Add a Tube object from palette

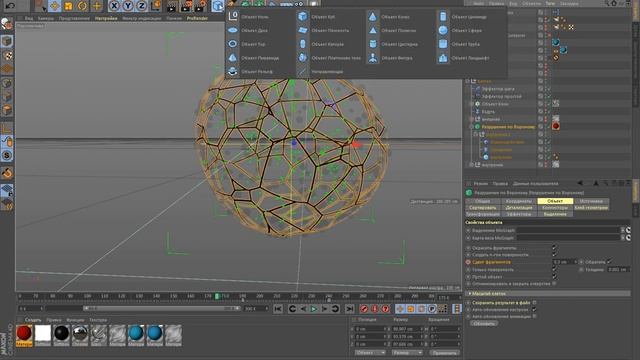[x=460, y=44]
